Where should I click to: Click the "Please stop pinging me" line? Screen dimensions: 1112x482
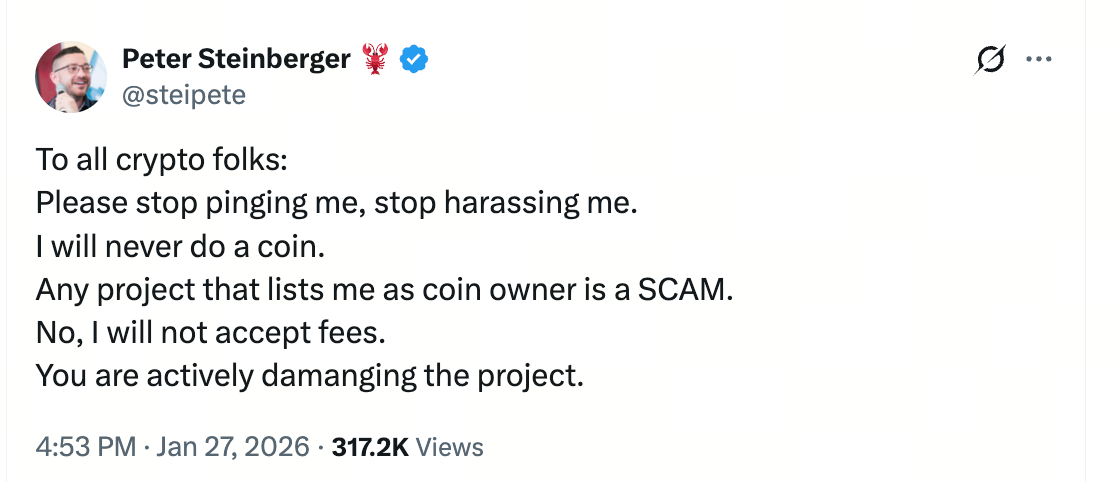pyautogui.click(x=335, y=203)
